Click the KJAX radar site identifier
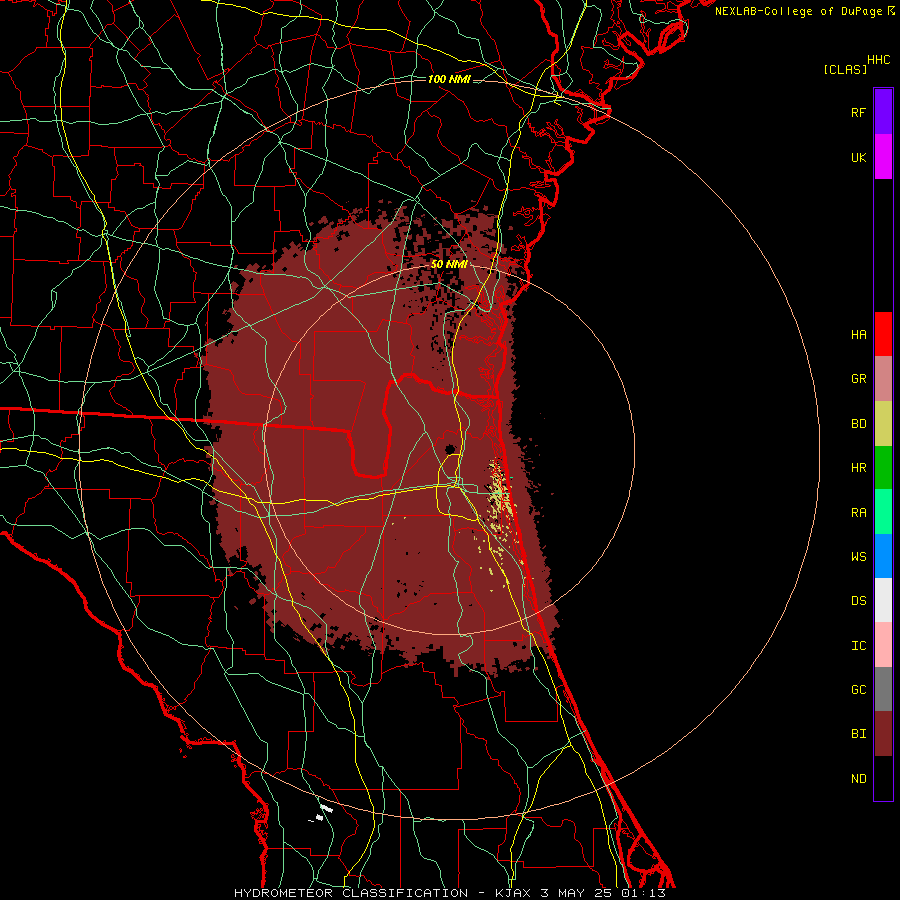This screenshot has height=900, width=900. (515, 893)
